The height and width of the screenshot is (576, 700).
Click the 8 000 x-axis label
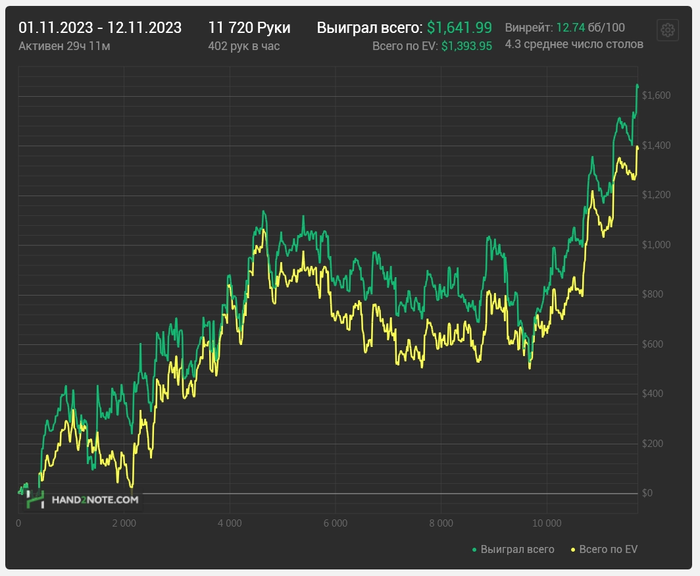[x=441, y=523]
